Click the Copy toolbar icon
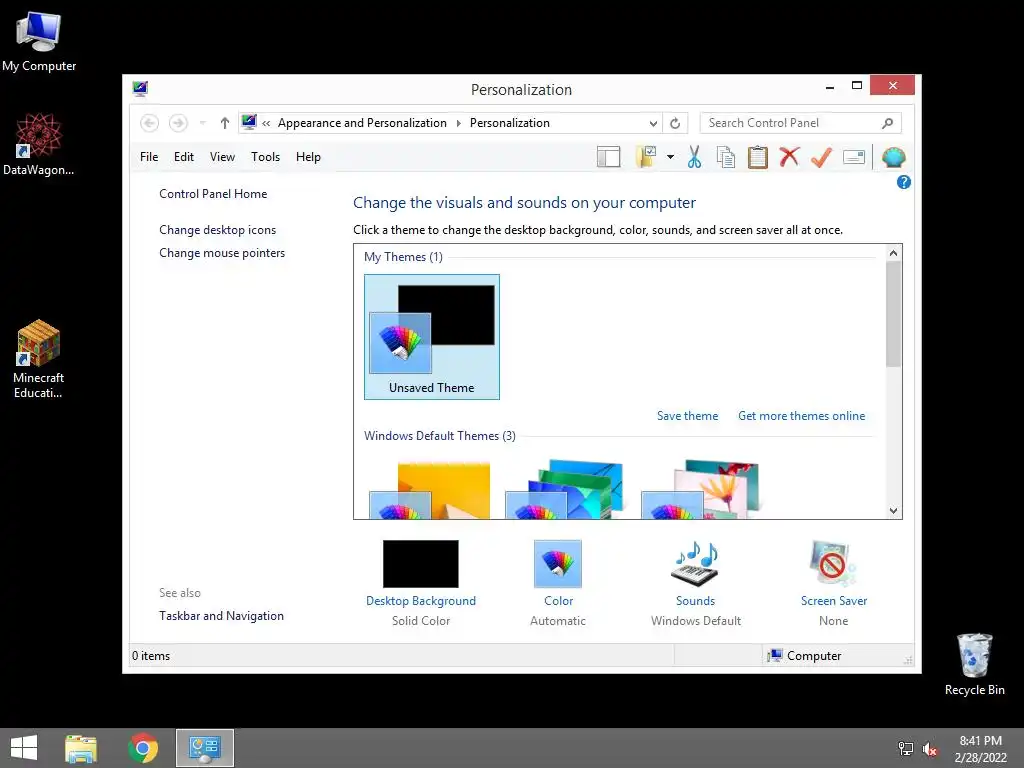The height and width of the screenshot is (768, 1024). click(726, 157)
